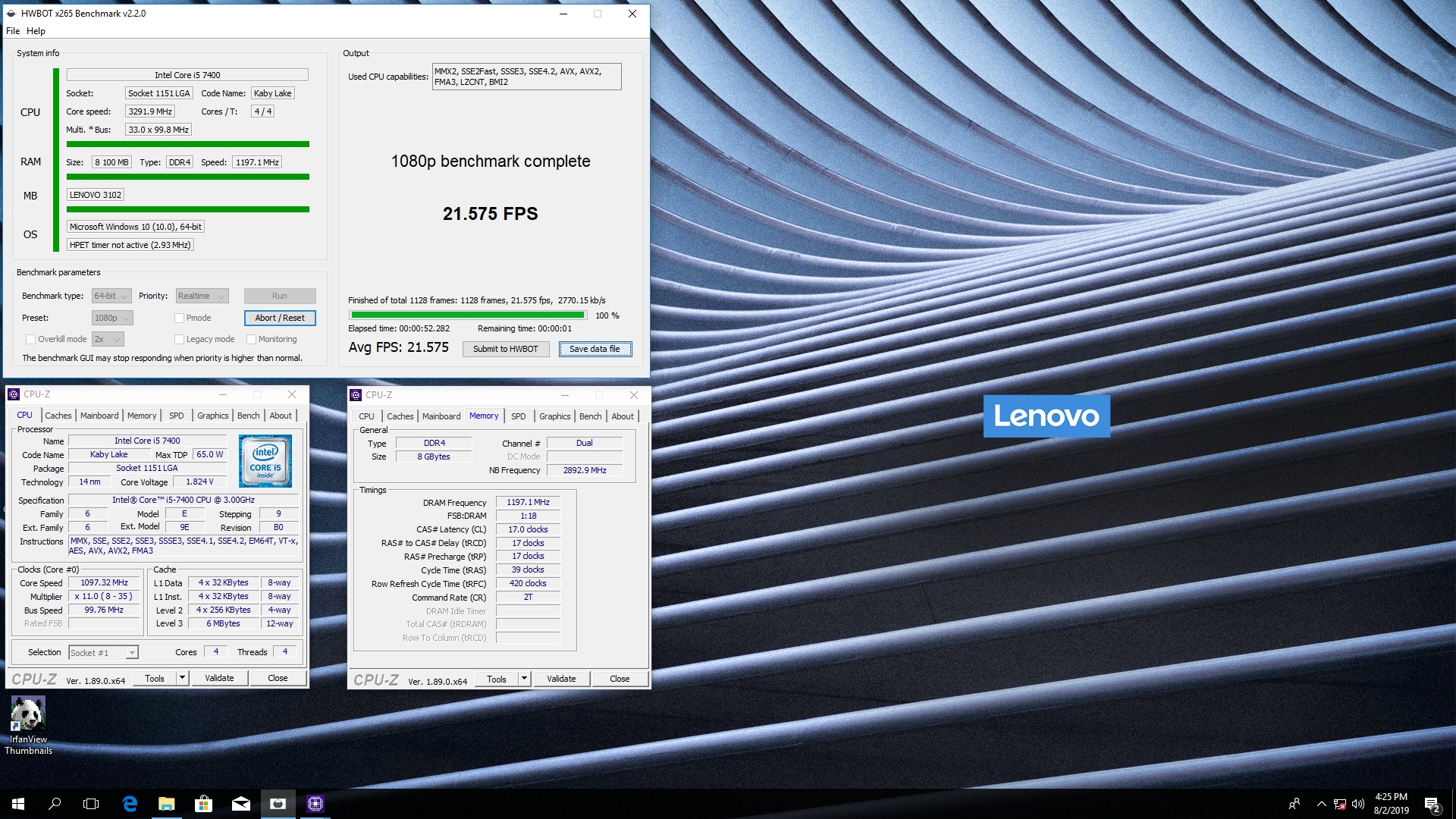Open Priority Realtime dropdown
The width and height of the screenshot is (1456, 819).
[202, 296]
